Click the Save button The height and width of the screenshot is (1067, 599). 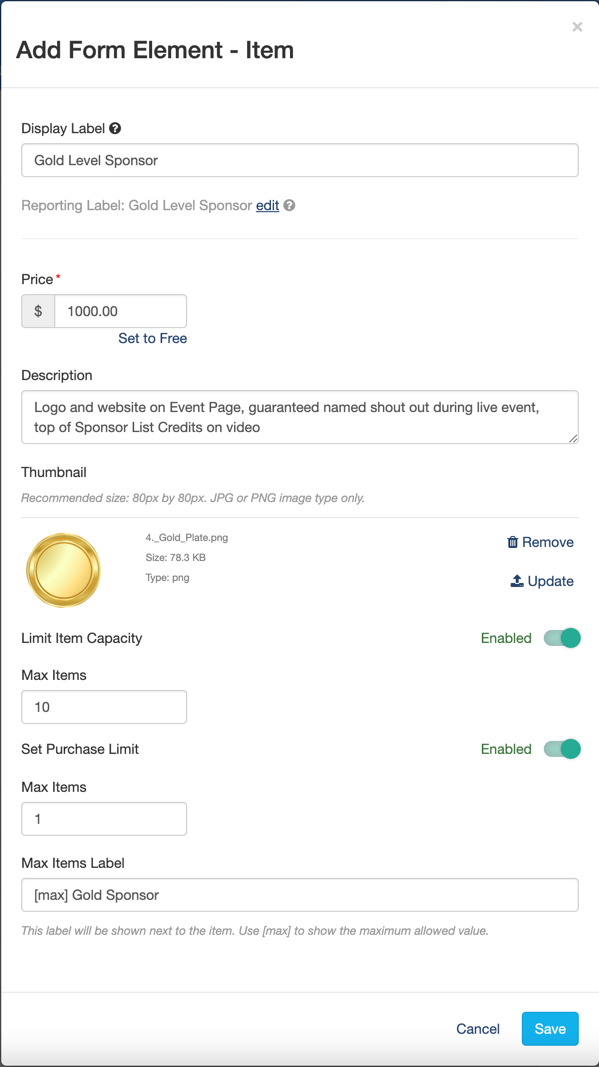(550, 1029)
